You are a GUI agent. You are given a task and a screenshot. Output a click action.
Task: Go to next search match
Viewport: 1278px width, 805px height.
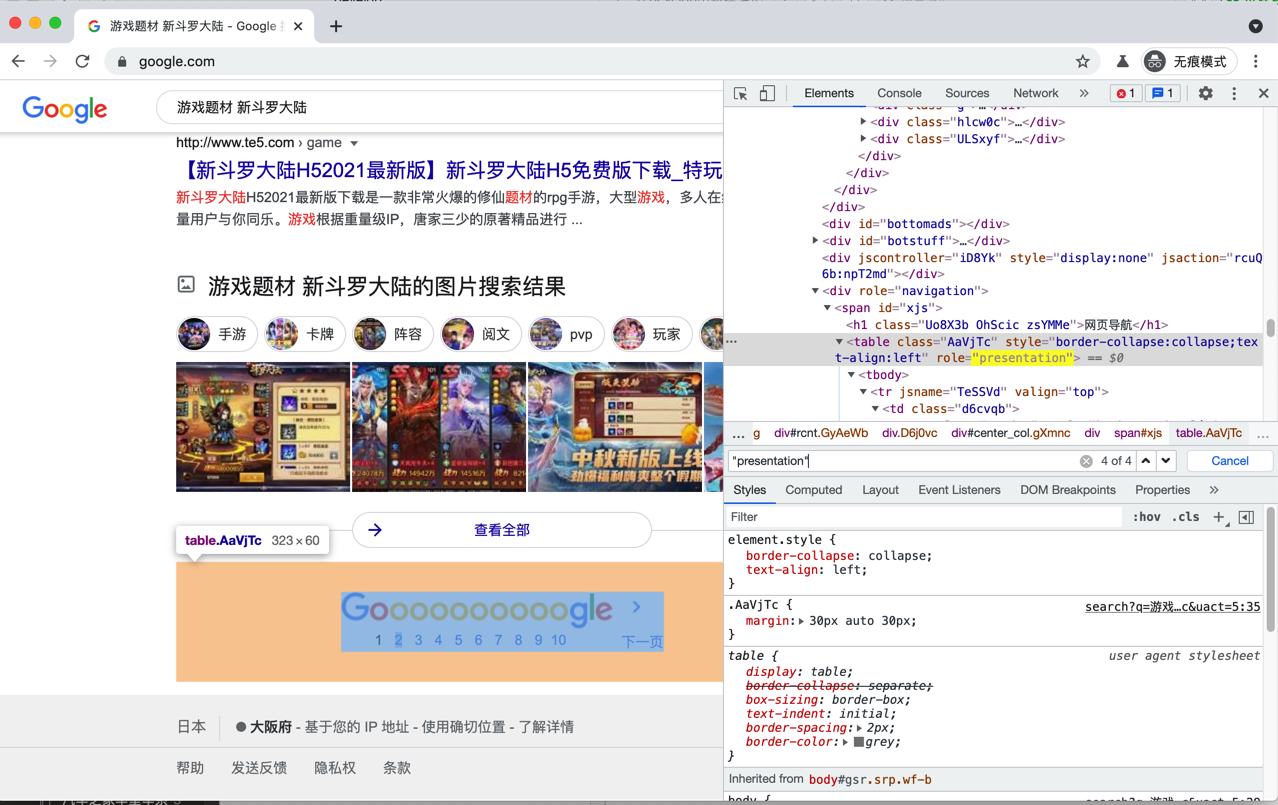tap(1166, 461)
